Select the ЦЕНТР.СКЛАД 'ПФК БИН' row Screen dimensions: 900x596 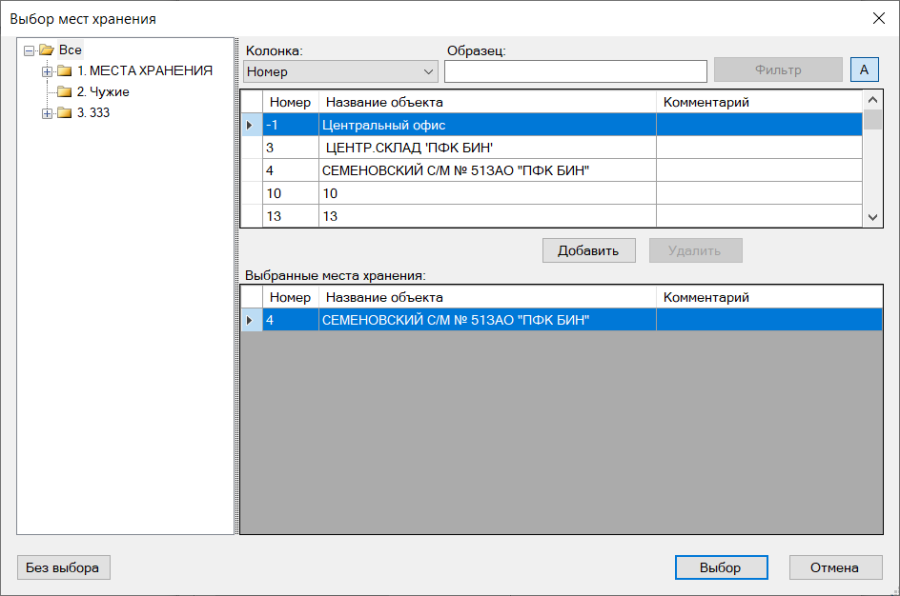tap(552, 148)
